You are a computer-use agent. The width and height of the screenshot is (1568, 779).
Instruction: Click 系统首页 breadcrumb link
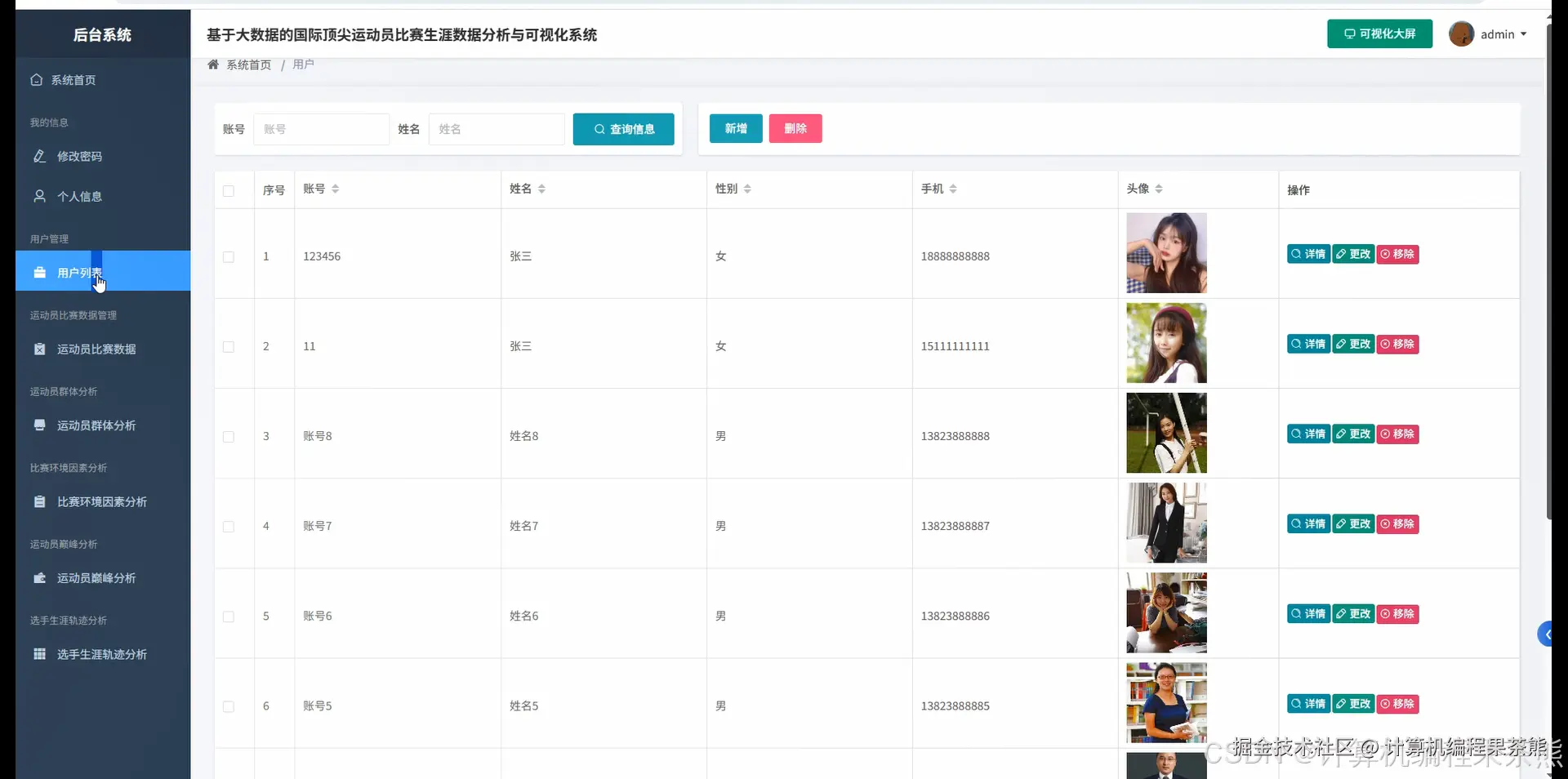point(249,65)
